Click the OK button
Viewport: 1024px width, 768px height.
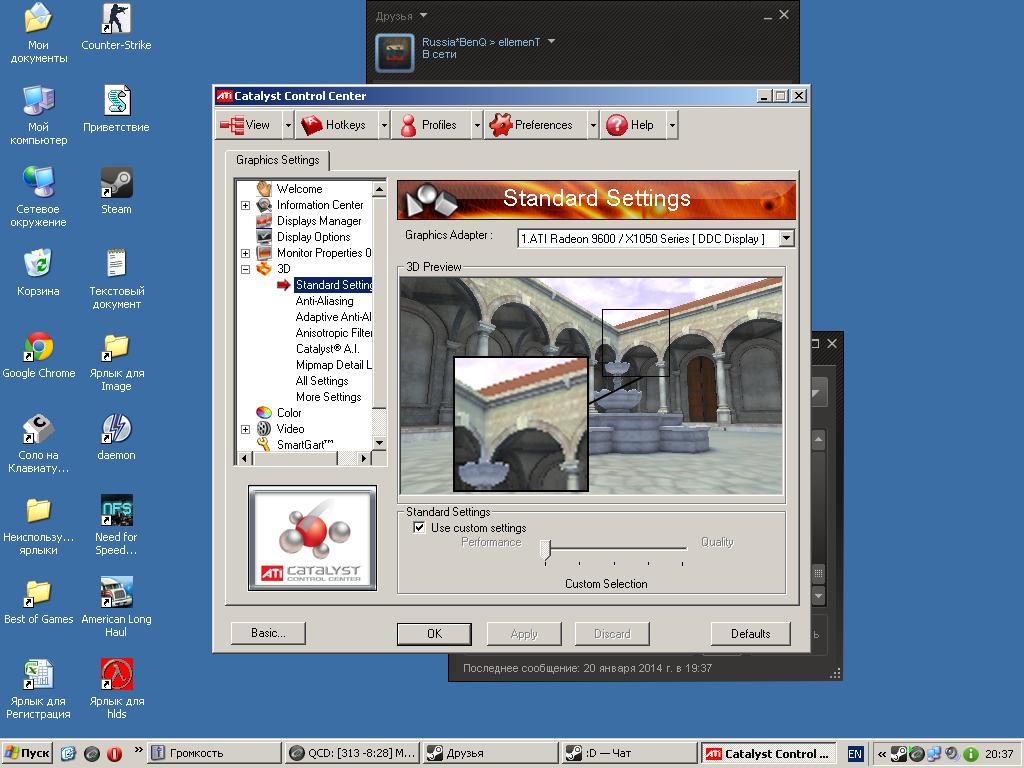click(x=434, y=633)
